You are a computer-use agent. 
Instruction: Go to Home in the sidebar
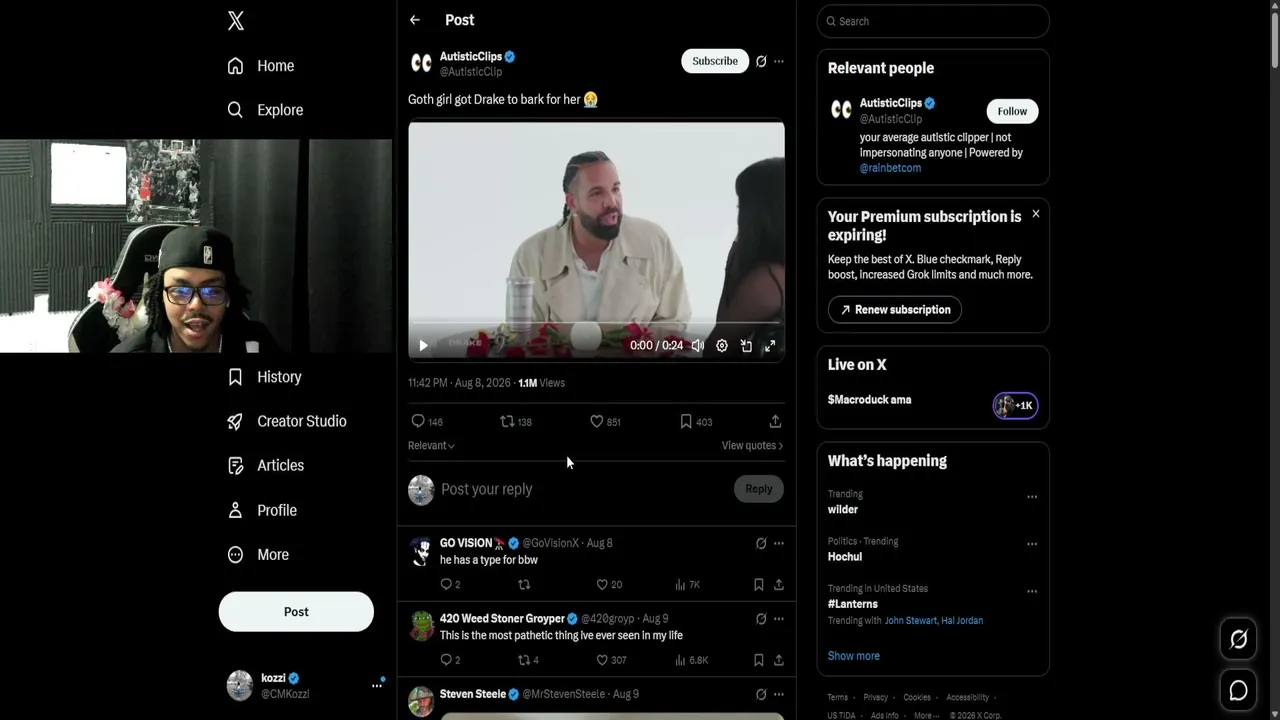click(261, 66)
